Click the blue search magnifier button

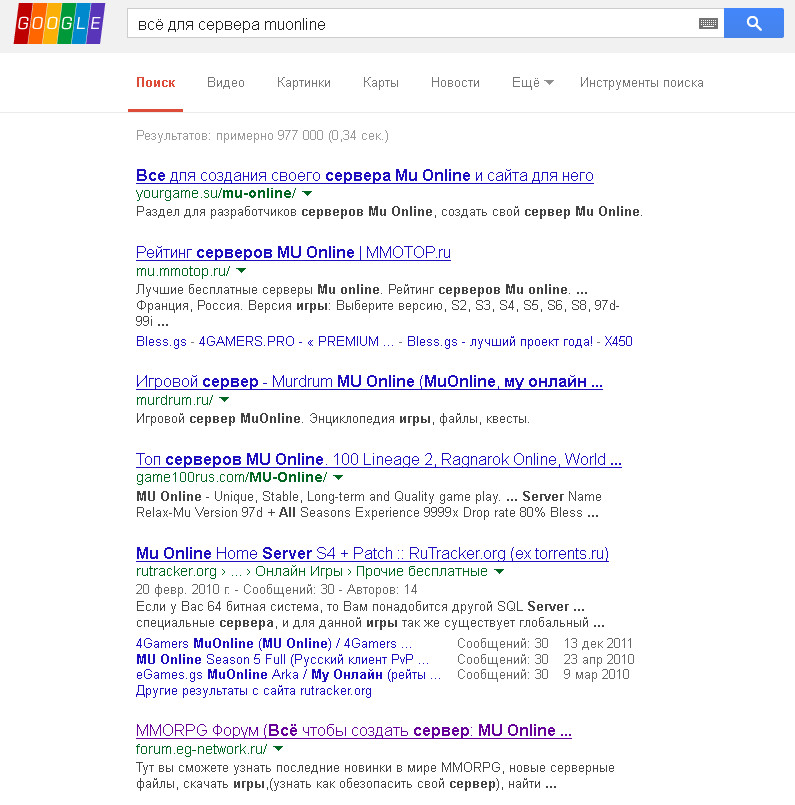coord(753,23)
